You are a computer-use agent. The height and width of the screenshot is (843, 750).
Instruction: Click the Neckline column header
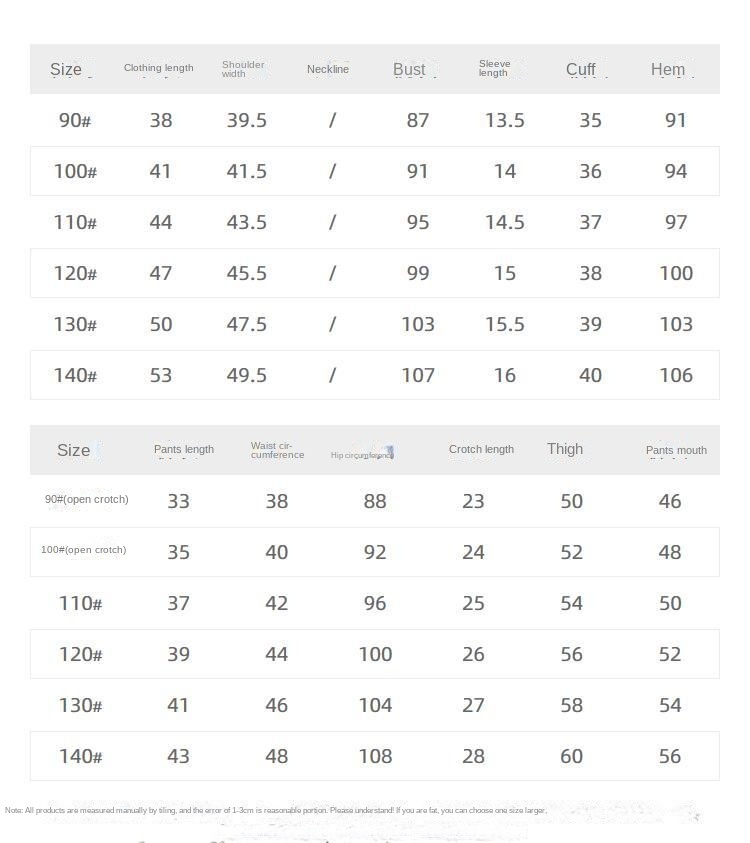pos(328,69)
